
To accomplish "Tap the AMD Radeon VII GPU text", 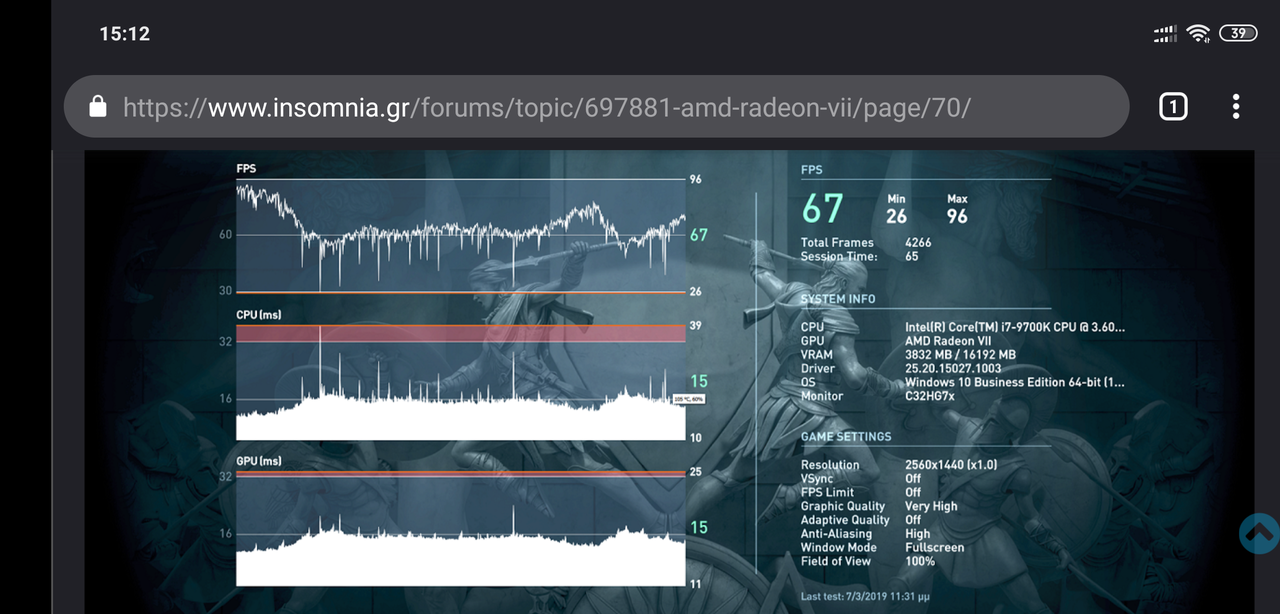I will tap(948, 341).
